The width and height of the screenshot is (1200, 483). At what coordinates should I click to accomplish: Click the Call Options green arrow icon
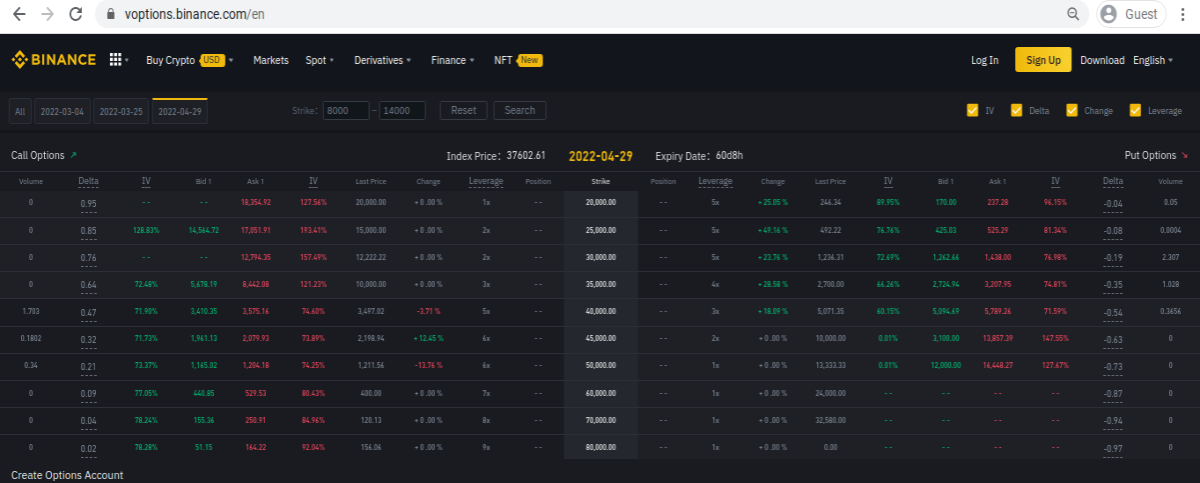(x=73, y=155)
